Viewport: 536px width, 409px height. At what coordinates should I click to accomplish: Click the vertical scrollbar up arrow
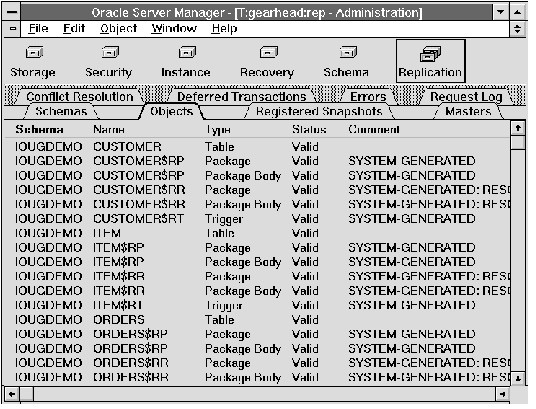click(518, 128)
